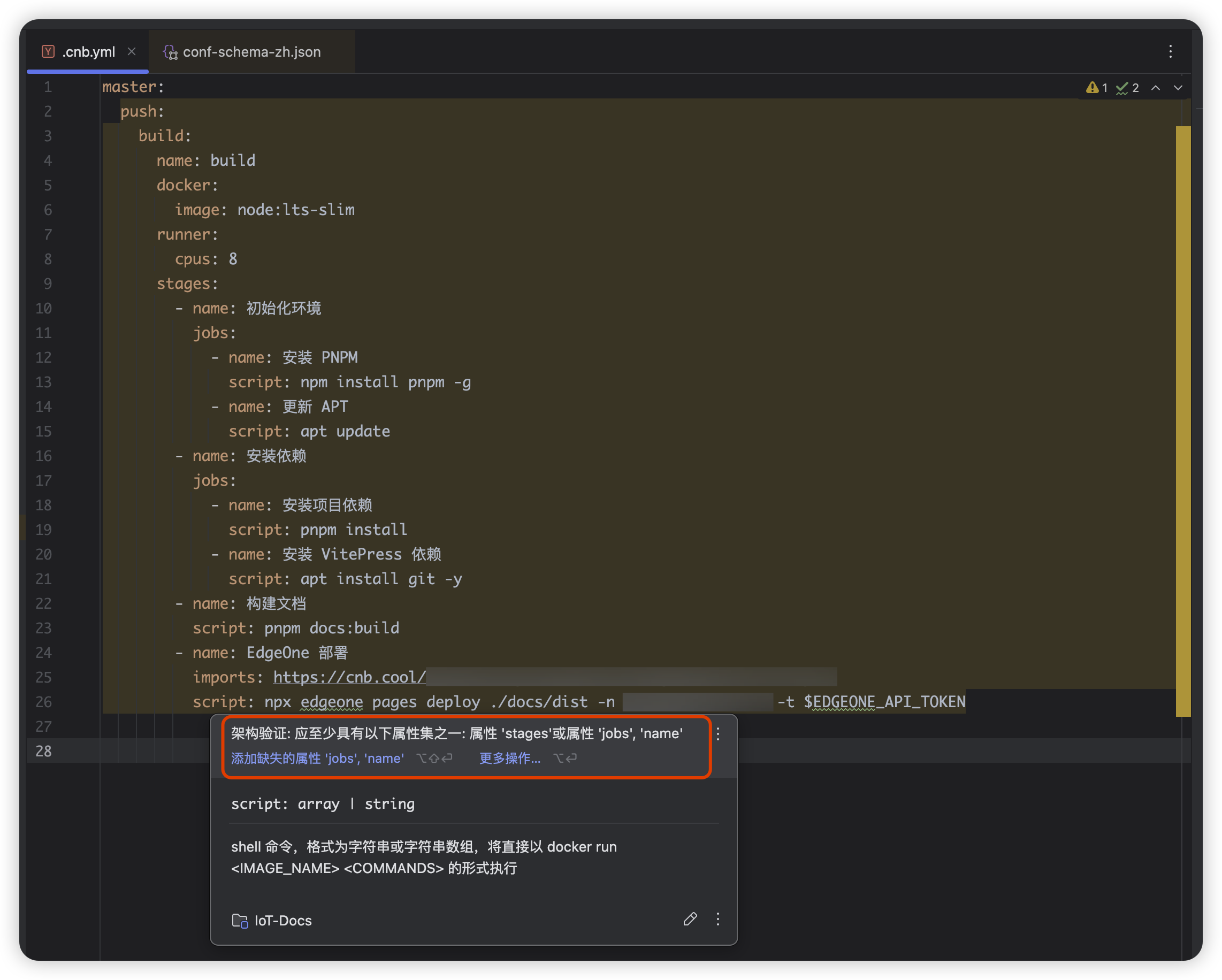Viewport: 1222px width, 980px height.
Task: Click the pencil edit icon in documentation popup
Action: coord(690,920)
